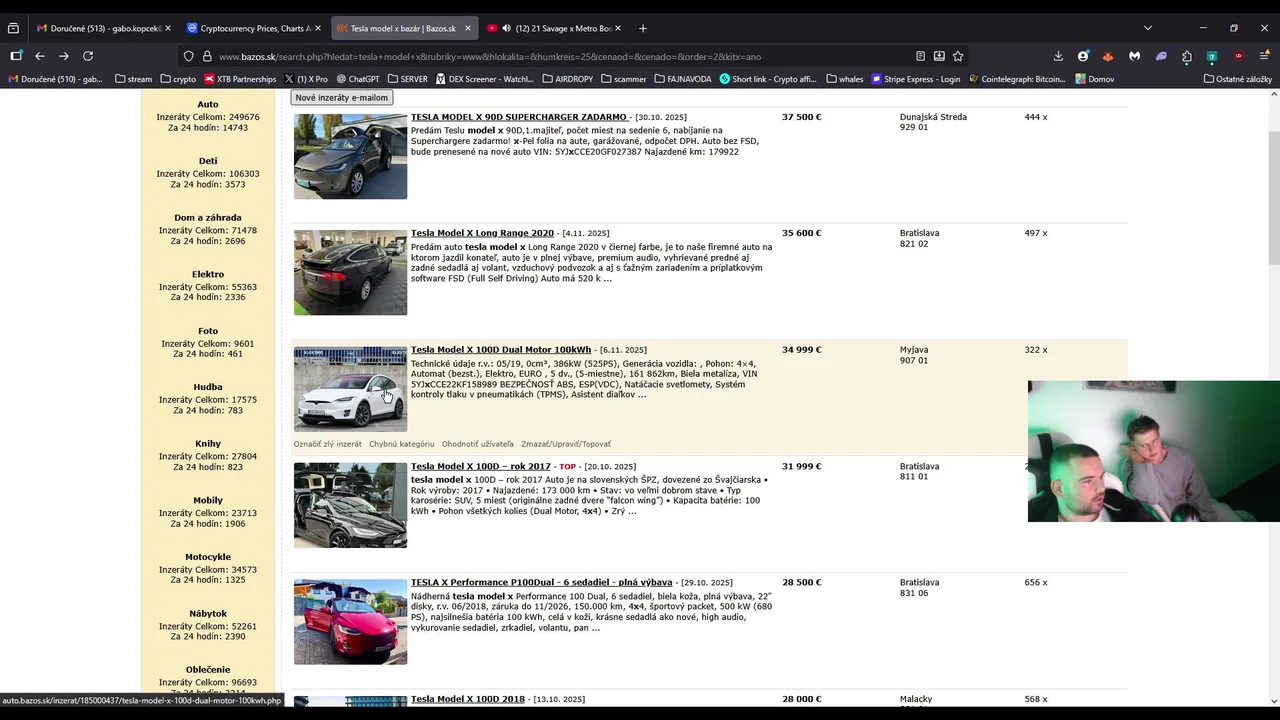Open the whales bookmarks folder
Viewport: 1280px width, 720px height.
[844, 79]
